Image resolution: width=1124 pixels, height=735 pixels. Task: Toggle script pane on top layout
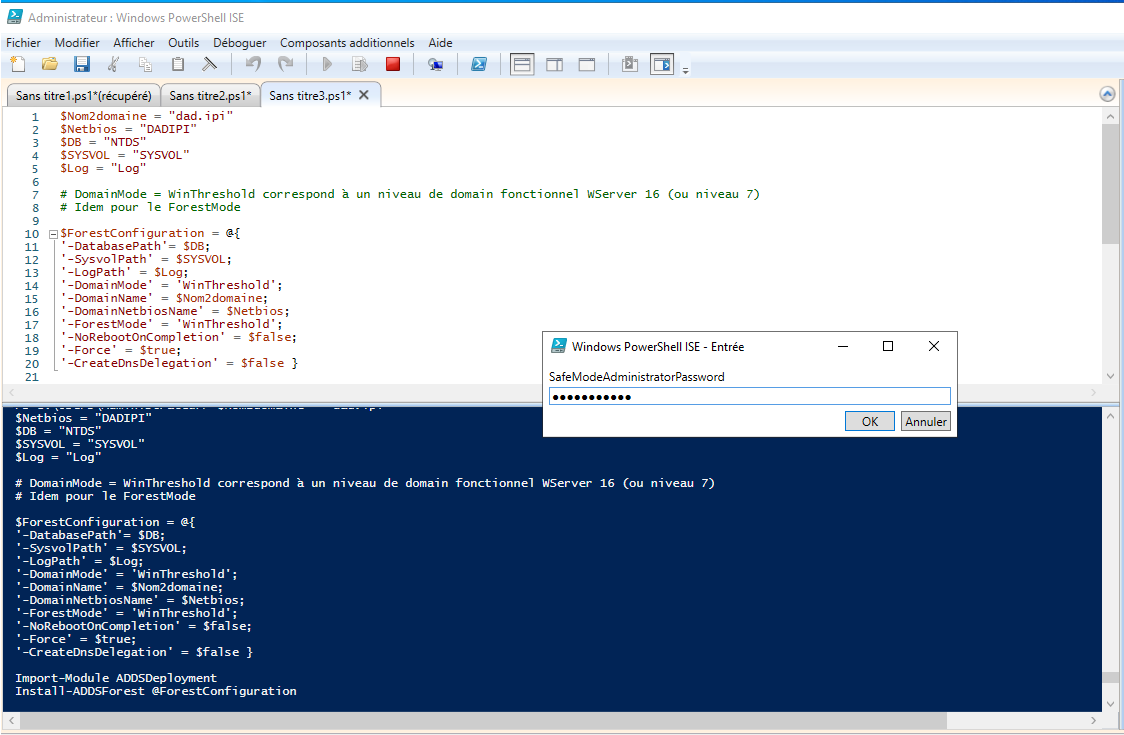(522, 65)
